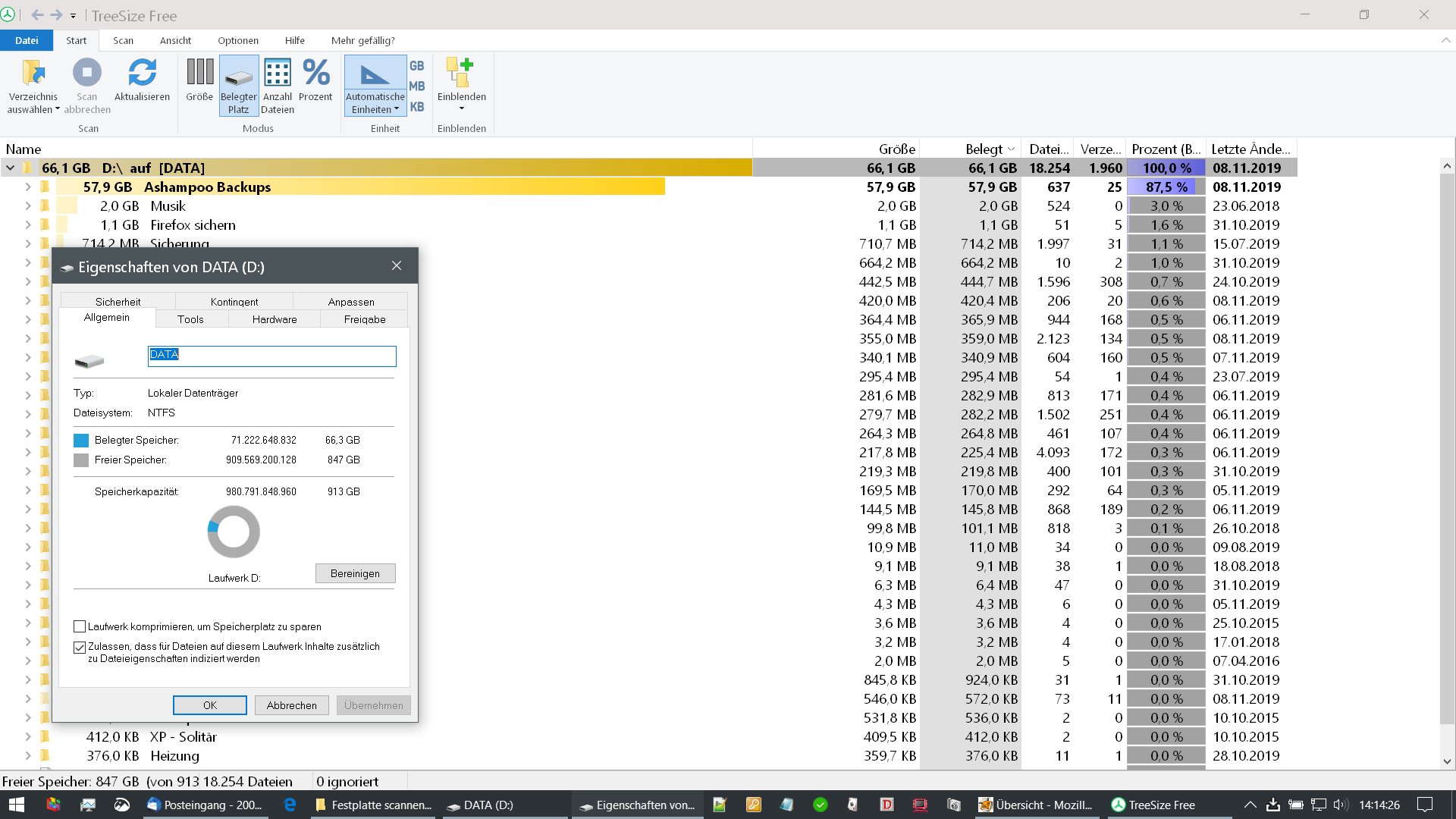1456x819 pixels.
Task: Click the Abbrechen button in dialog
Action: (x=291, y=705)
